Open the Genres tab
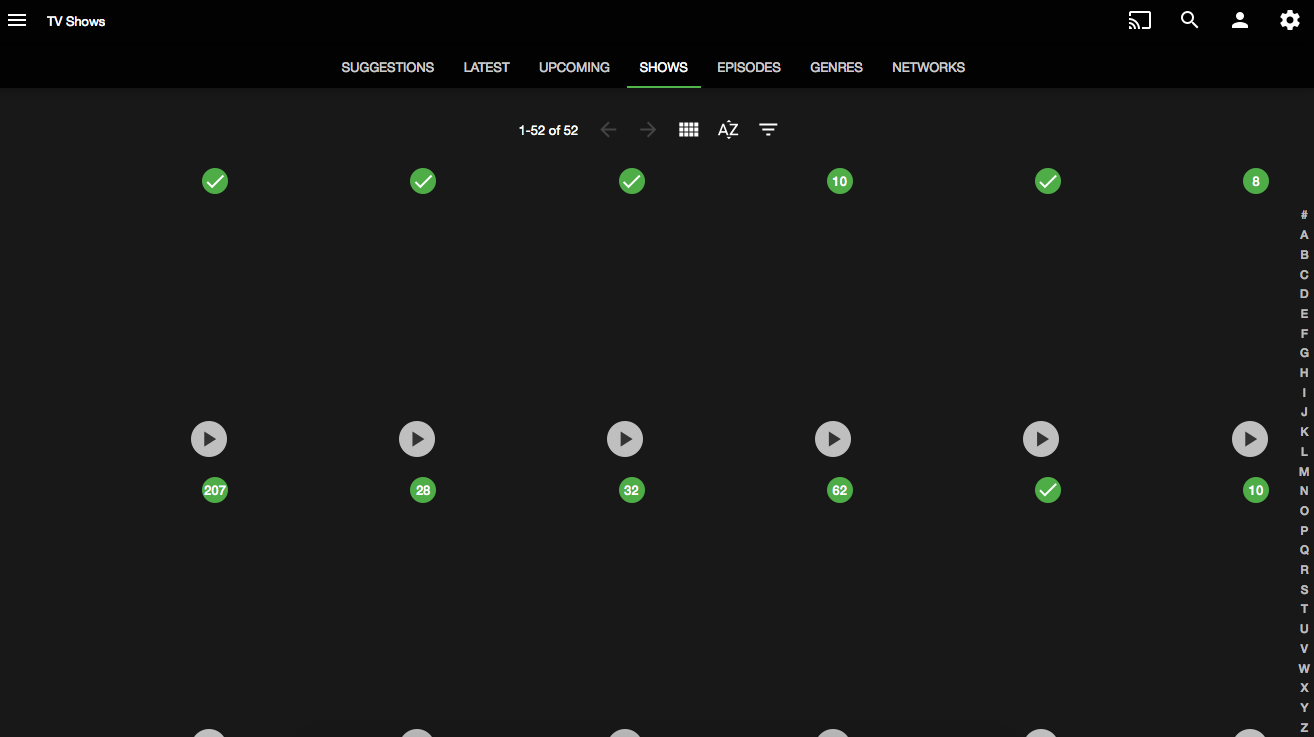This screenshot has width=1314, height=737. (x=836, y=67)
